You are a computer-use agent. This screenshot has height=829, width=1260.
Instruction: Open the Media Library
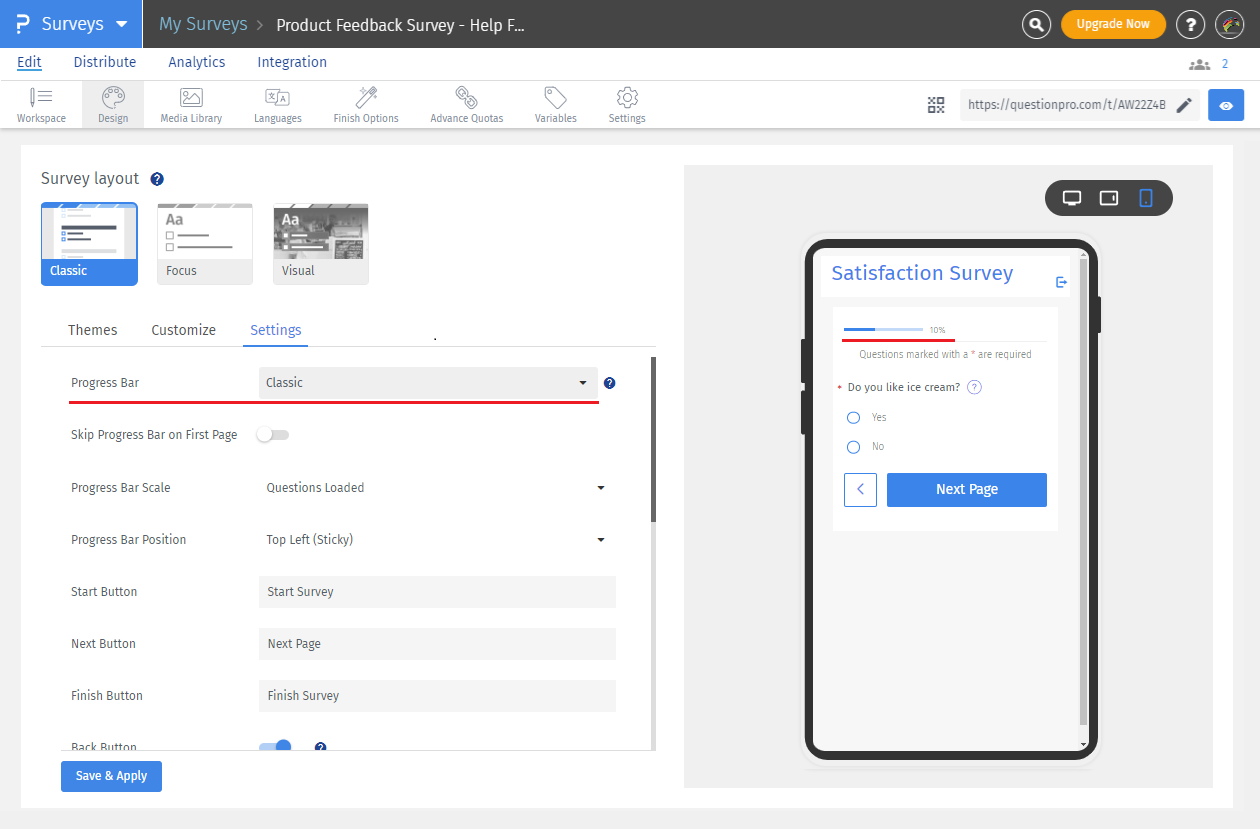(190, 103)
